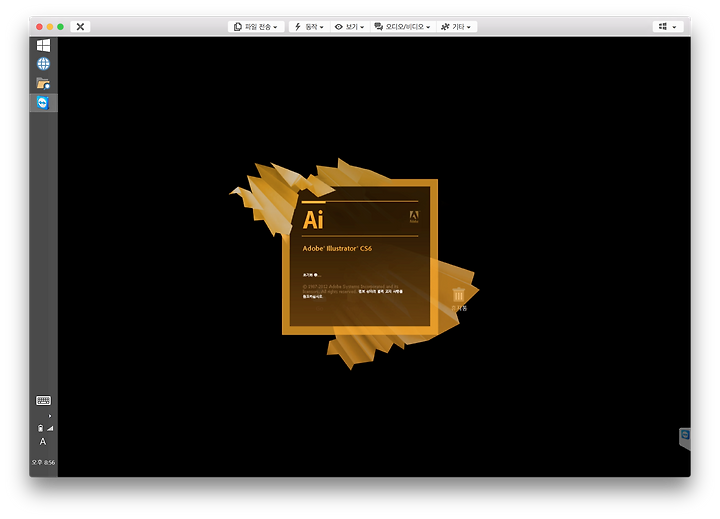The width and height of the screenshot is (720, 519).
Task: Click the Adobe Illustrator CS6 title text
Action: (337, 248)
